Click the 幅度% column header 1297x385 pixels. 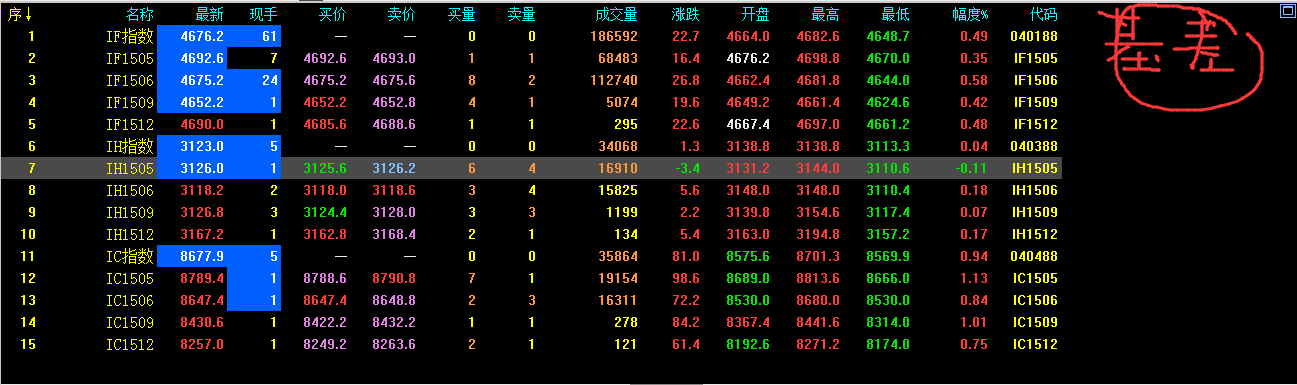coord(970,15)
